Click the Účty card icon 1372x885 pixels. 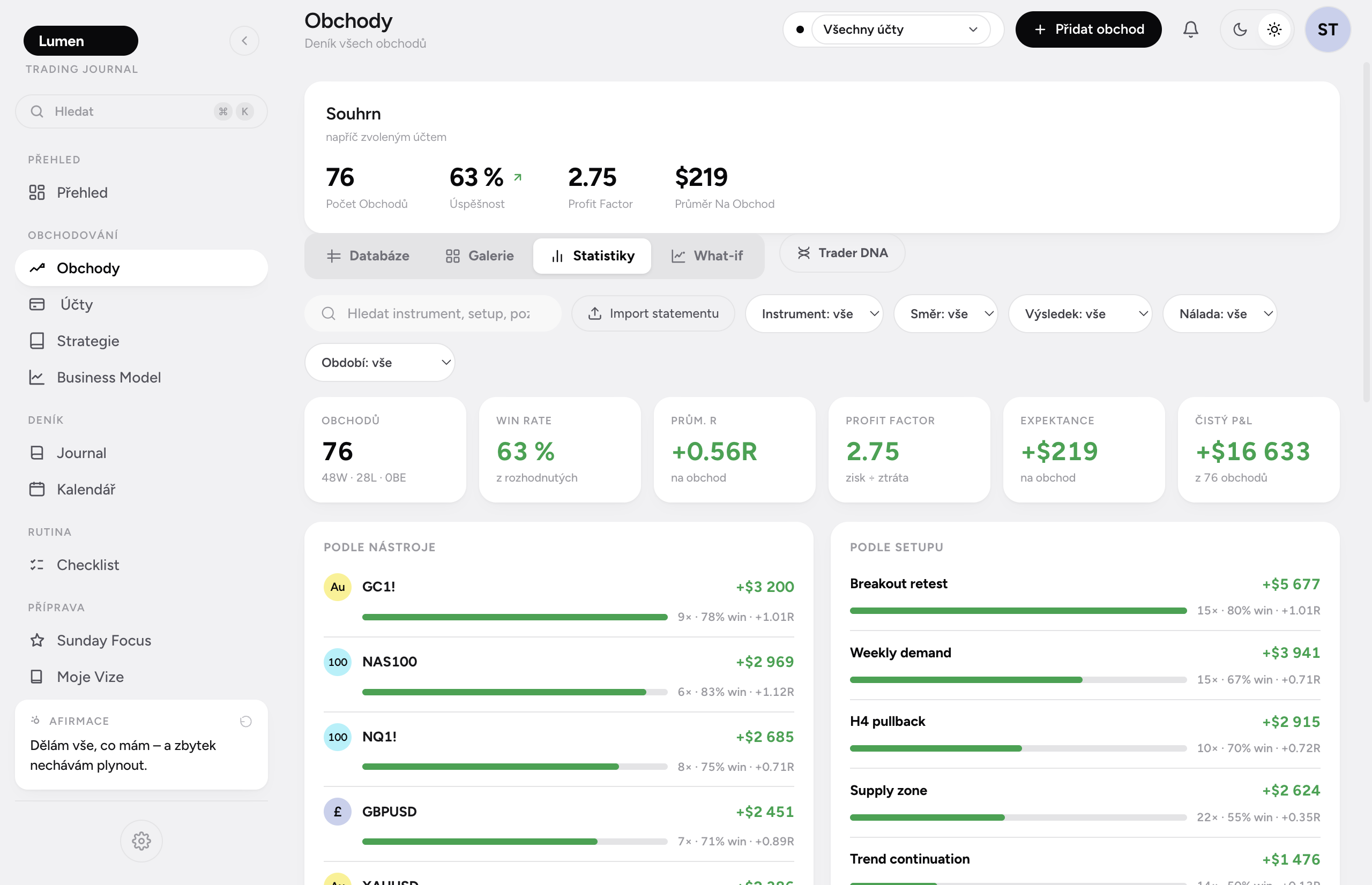37,305
